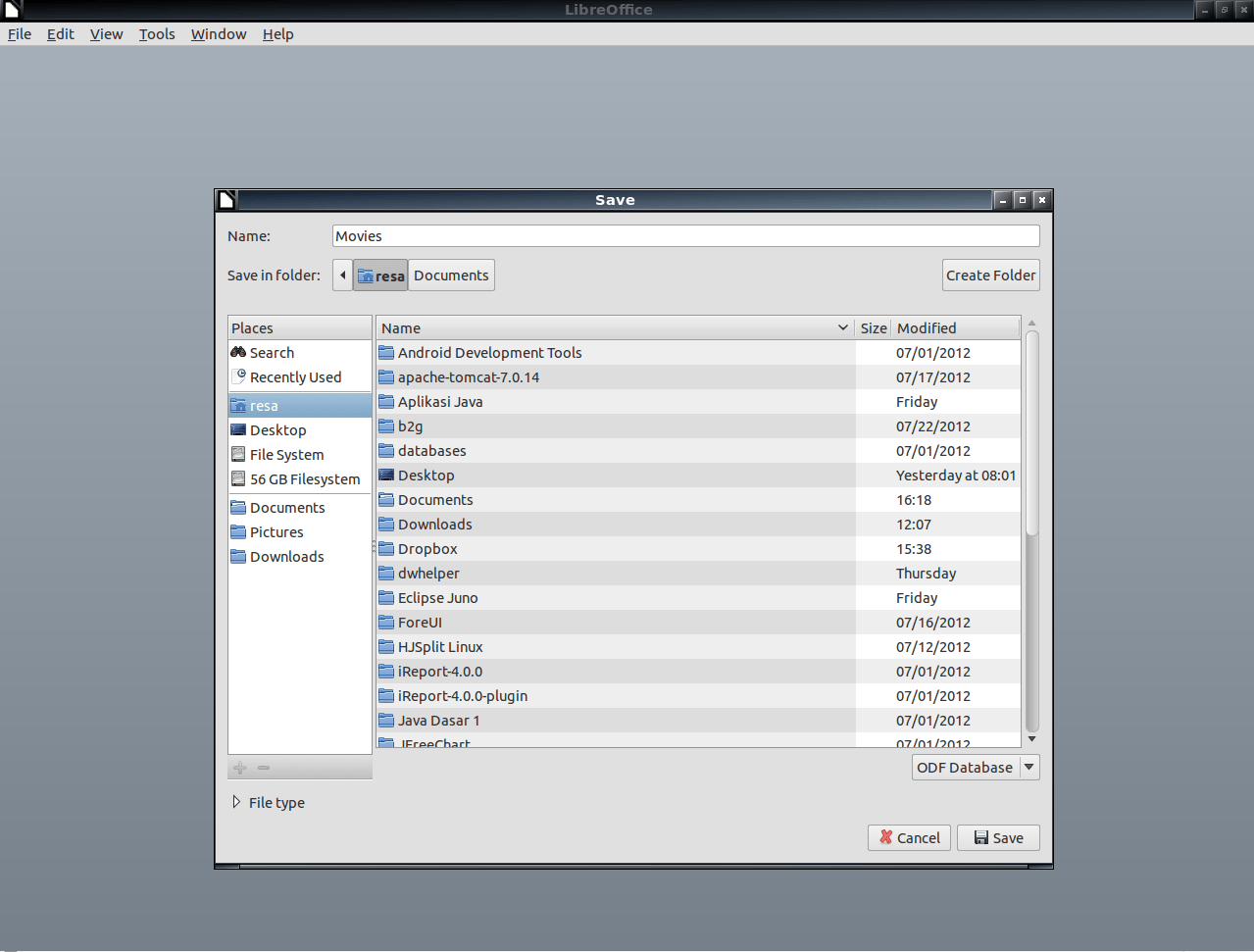1254x952 pixels.
Task: Open the Window menu
Action: point(218,33)
